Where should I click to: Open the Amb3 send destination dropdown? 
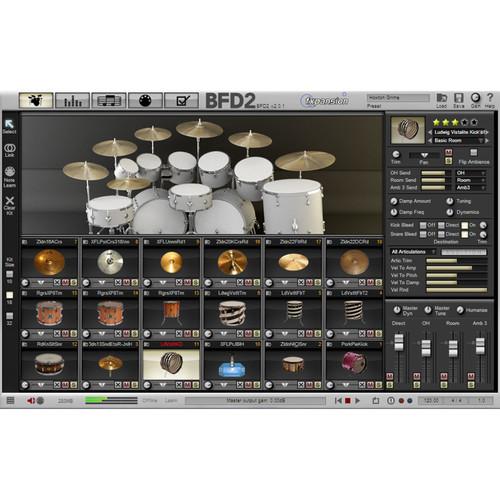(x=470, y=188)
